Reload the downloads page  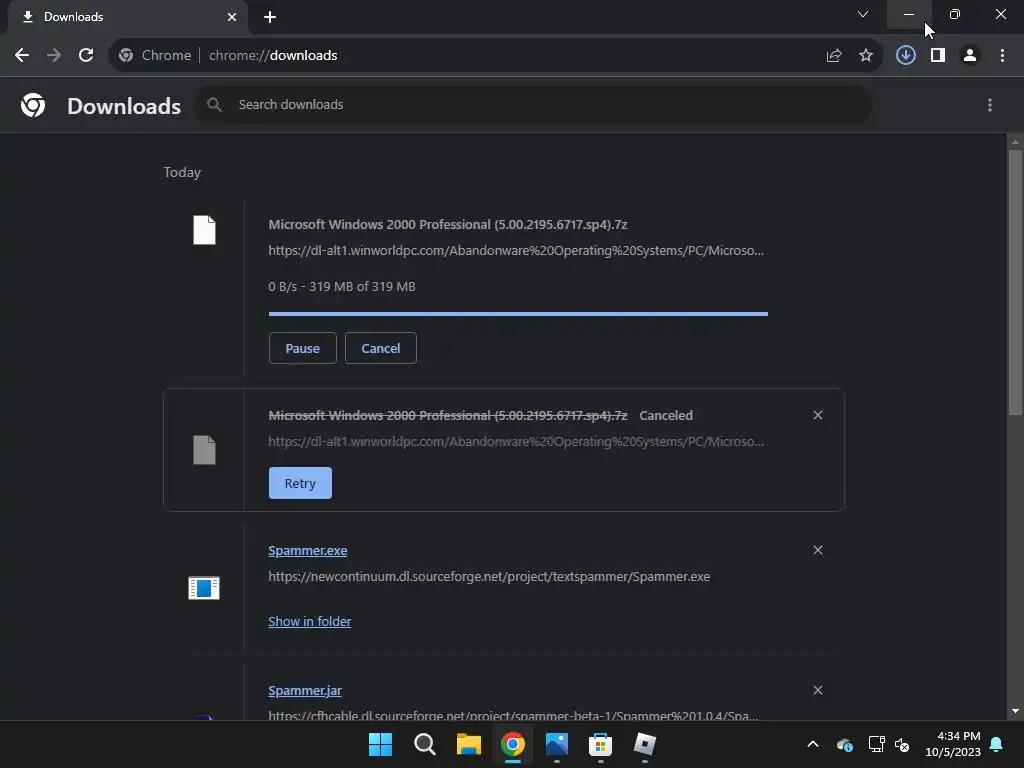[86, 56]
